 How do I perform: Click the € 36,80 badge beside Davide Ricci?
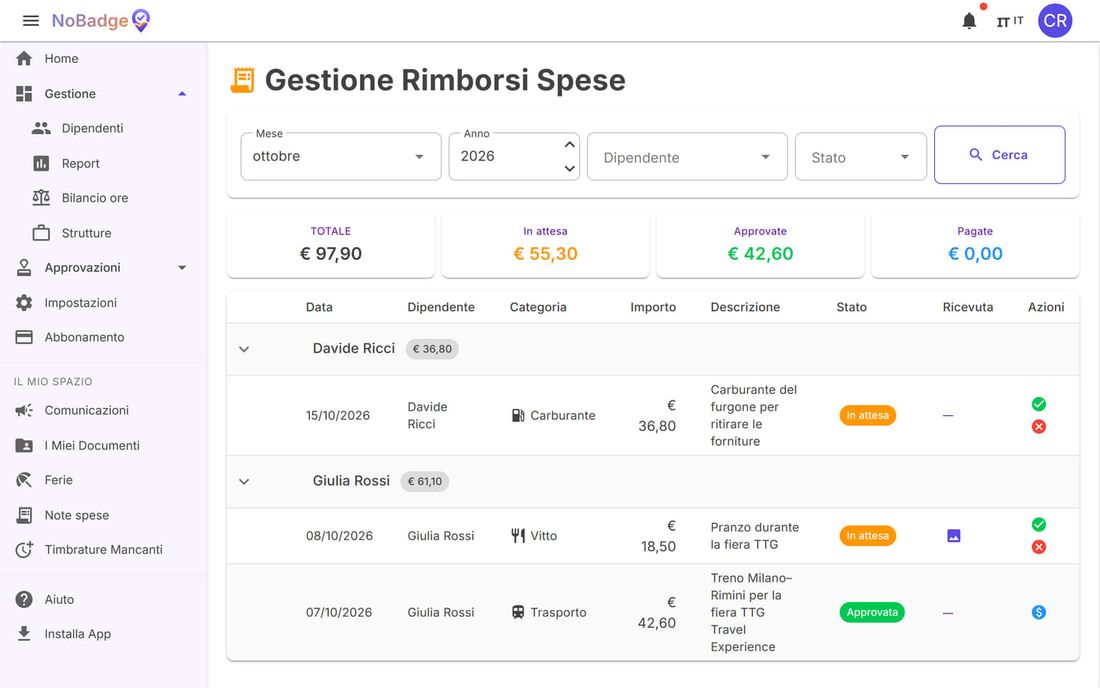click(x=432, y=349)
